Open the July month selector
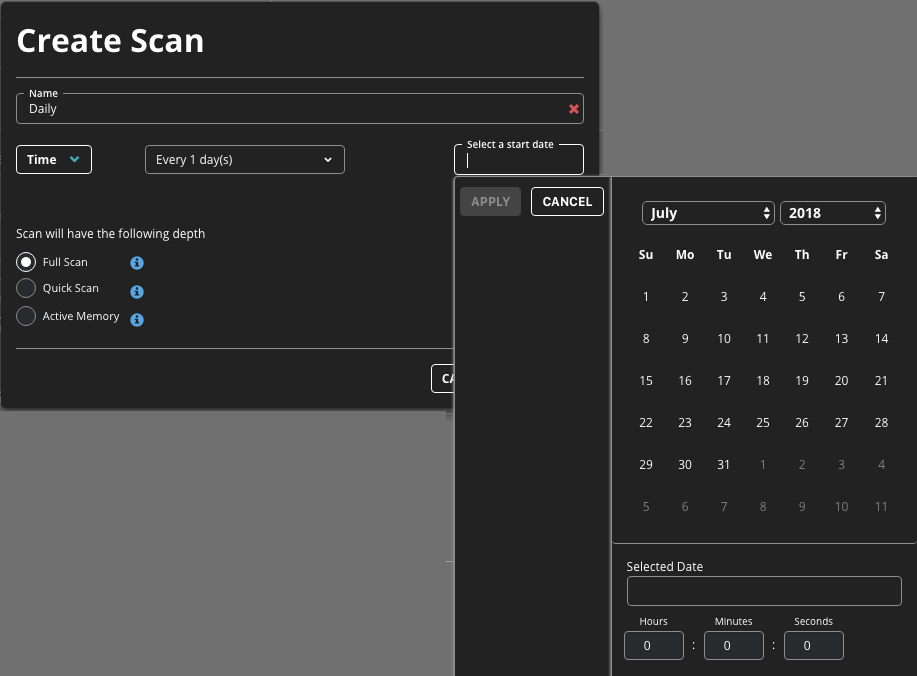The height and width of the screenshot is (676, 917). pos(708,213)
